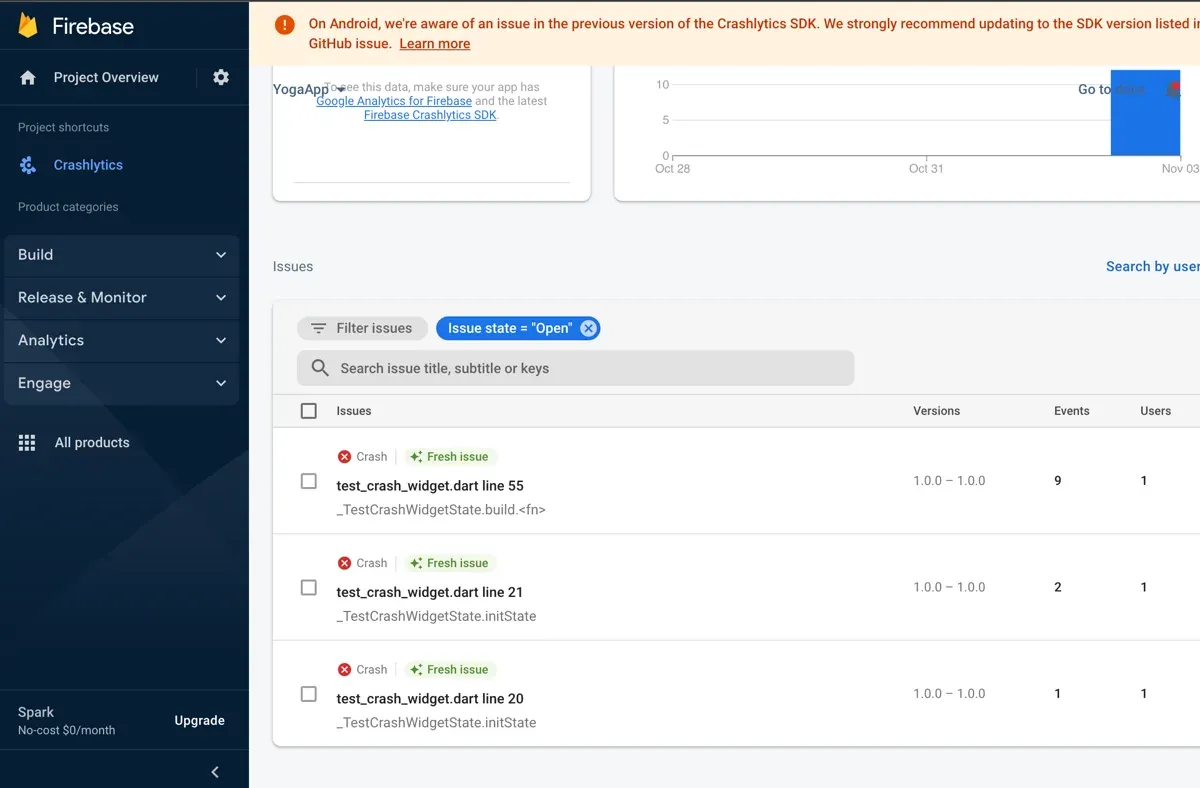Check the box for line 21 issue
The image size is (1200, 788).
tap(309, 587)
